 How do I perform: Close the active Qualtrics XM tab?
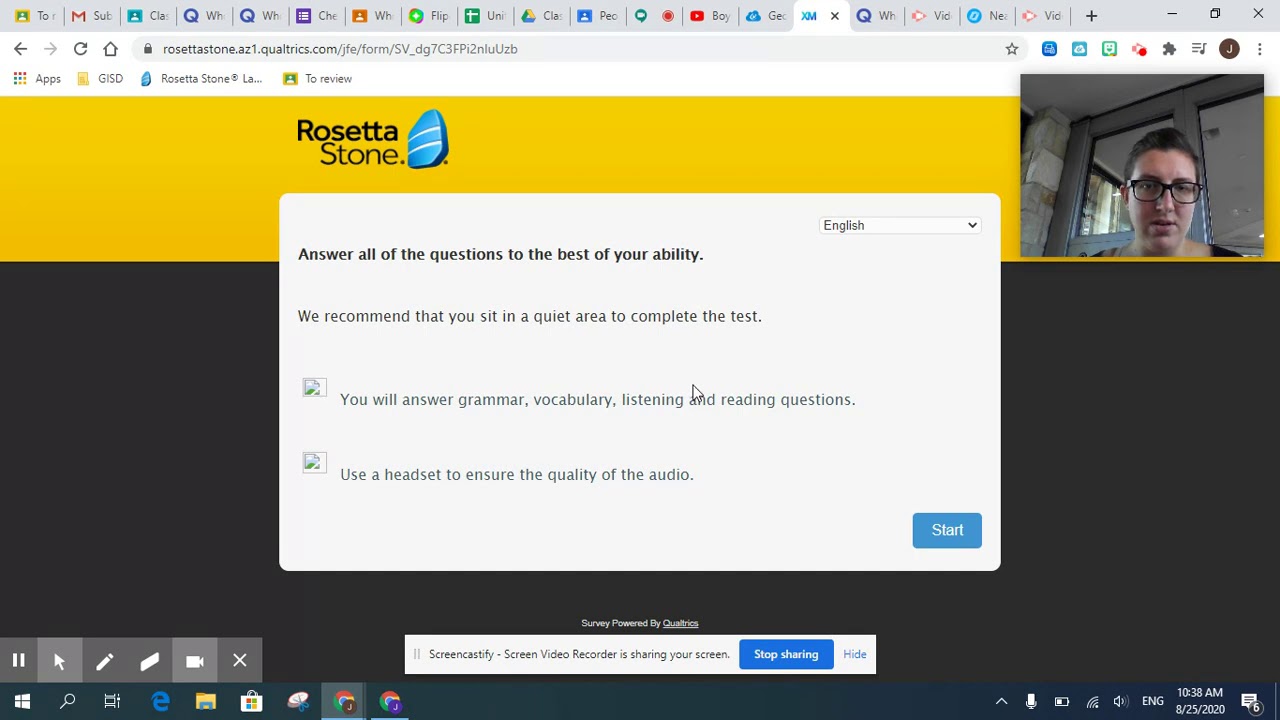[x=835, y=16]
